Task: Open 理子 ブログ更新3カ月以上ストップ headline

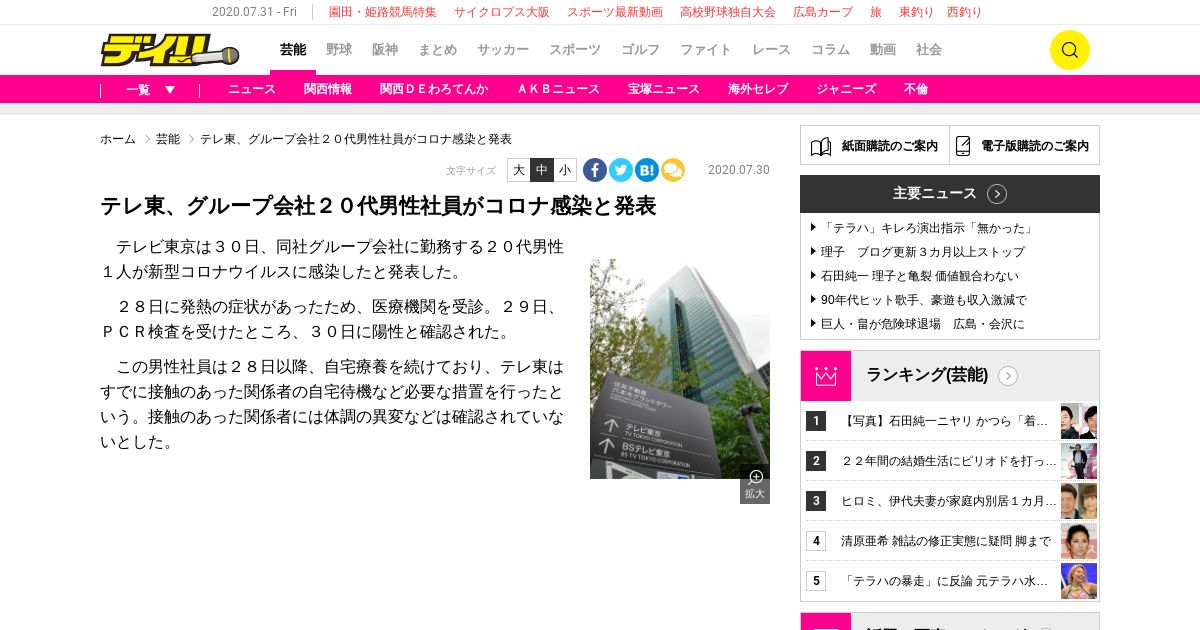Action: coord(923,252)
